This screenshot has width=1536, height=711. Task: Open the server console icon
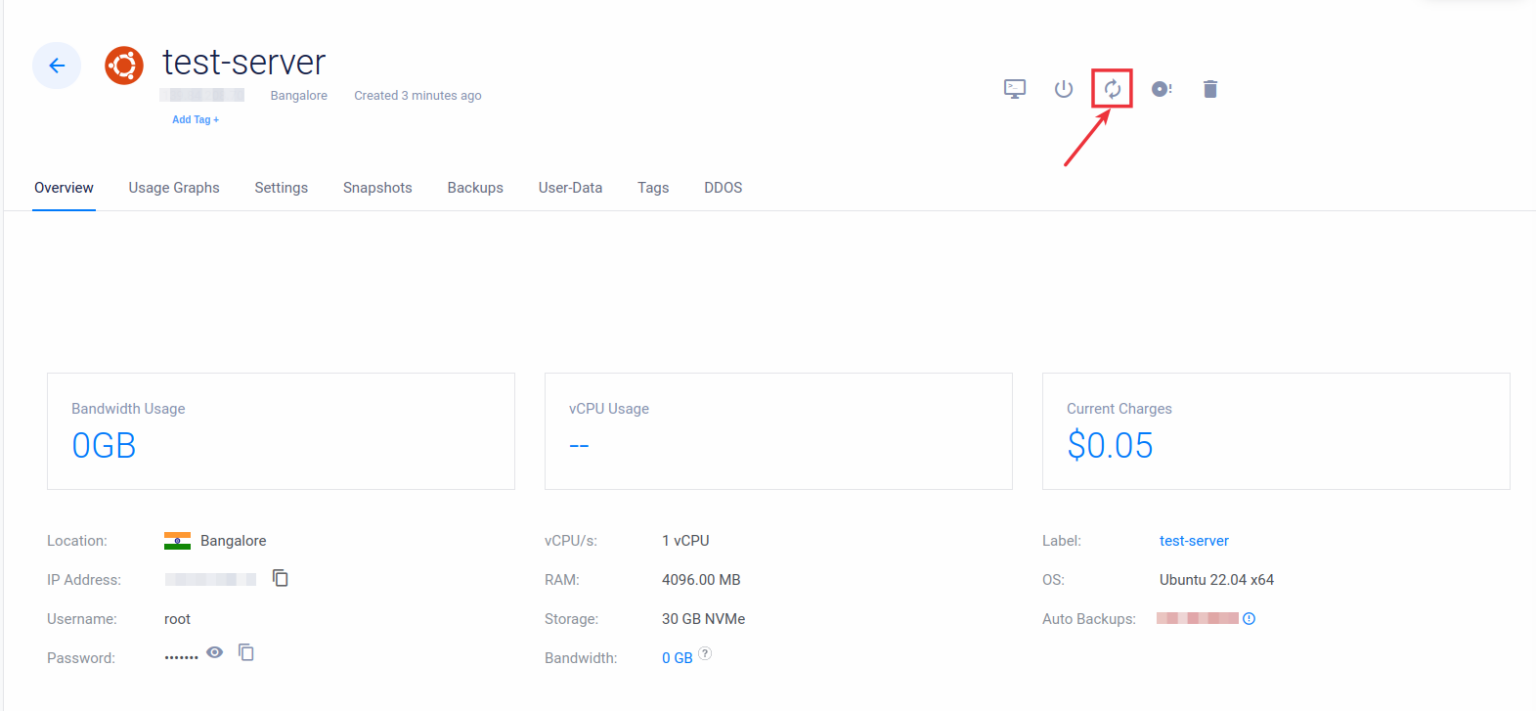click(x=1014, y=88)
